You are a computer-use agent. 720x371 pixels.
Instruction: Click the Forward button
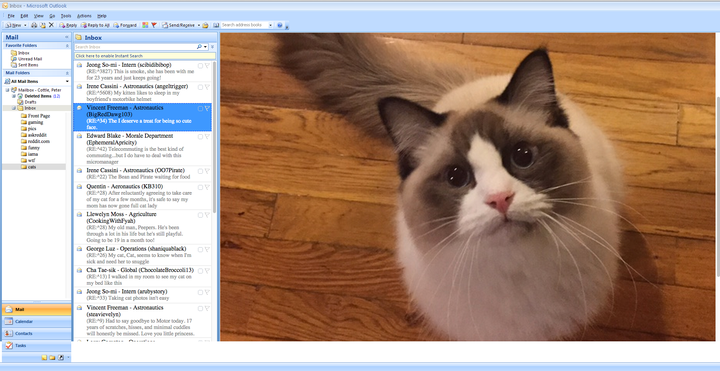125,25
